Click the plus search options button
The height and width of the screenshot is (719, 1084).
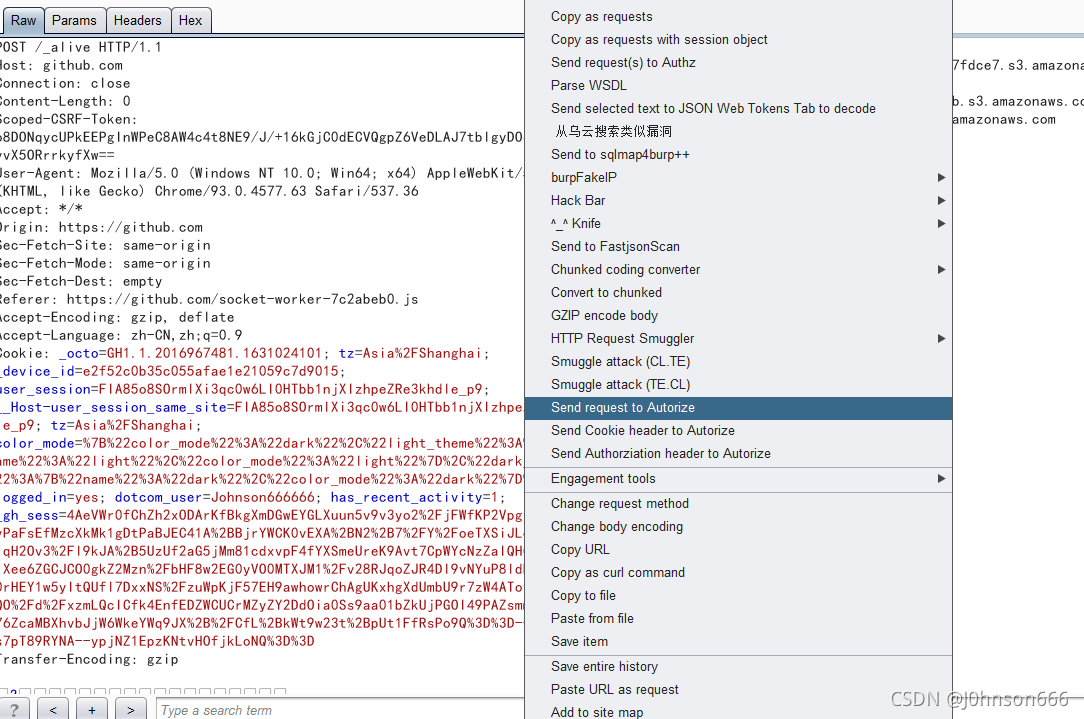pos(91,710)
